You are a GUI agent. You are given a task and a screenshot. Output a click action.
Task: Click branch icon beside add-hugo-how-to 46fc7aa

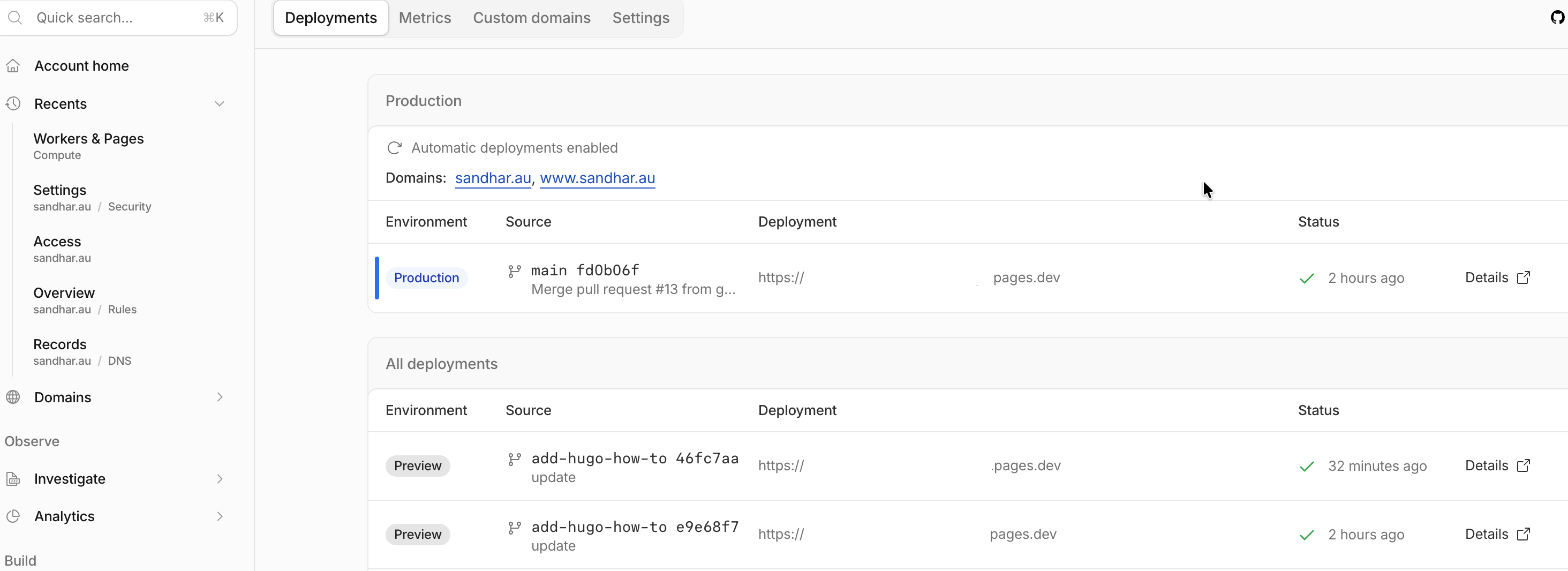[x=514, y=459]
